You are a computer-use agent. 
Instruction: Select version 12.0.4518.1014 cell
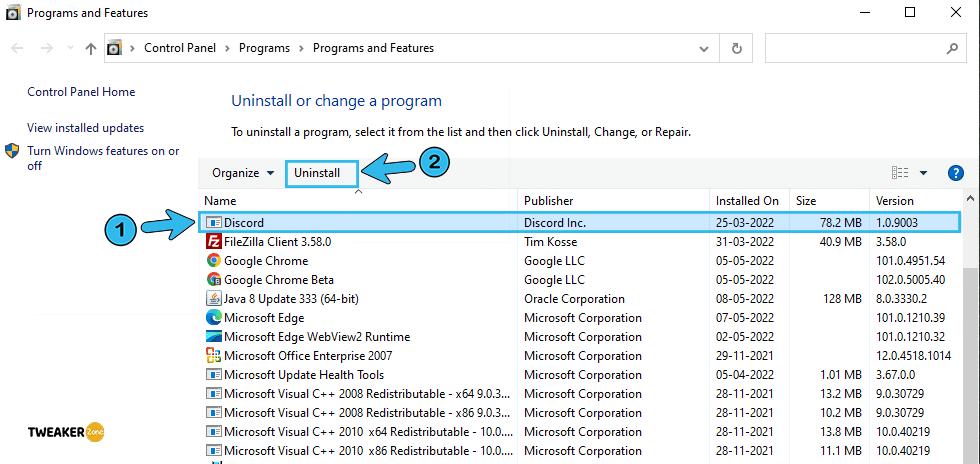tap(914, 356)
